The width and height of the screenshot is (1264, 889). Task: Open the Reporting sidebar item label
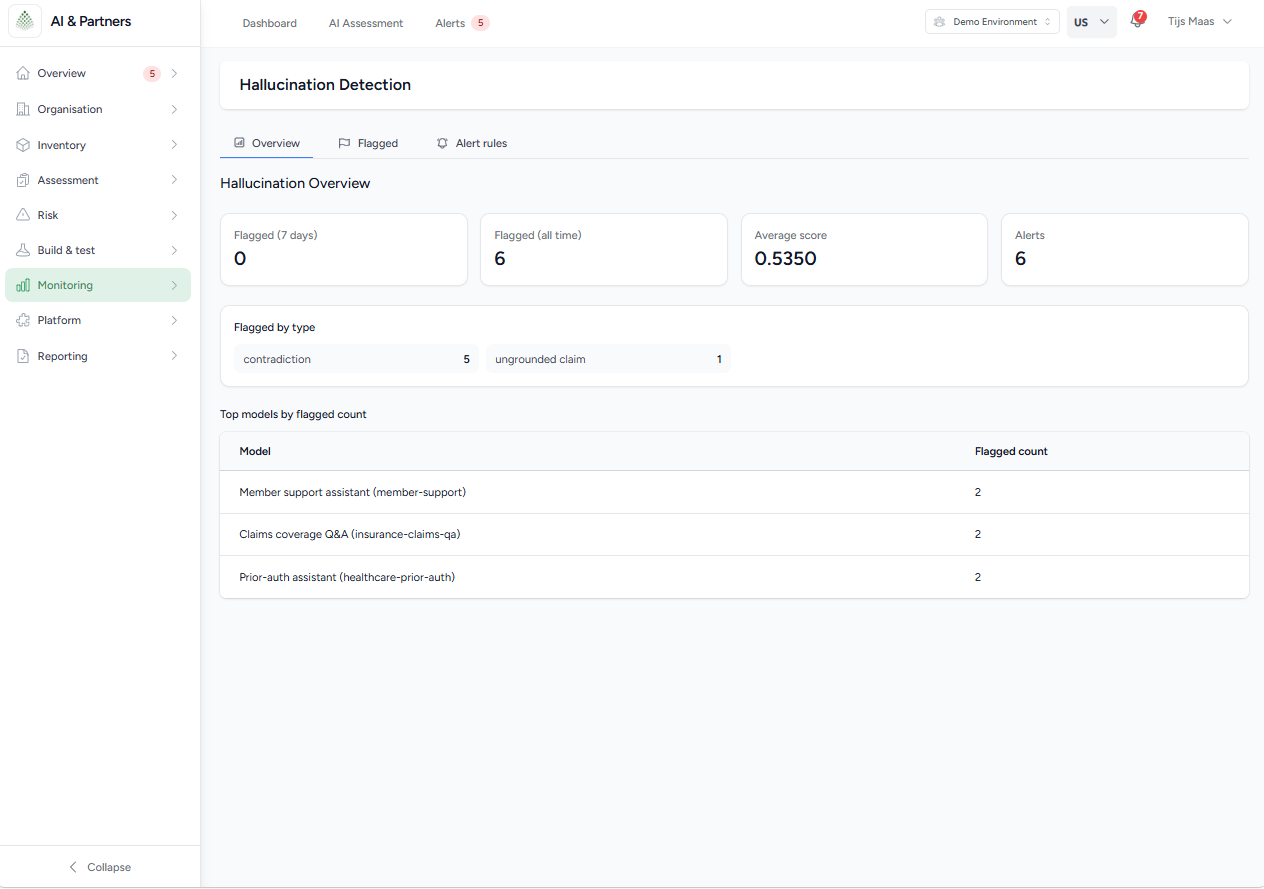point(62,356)
